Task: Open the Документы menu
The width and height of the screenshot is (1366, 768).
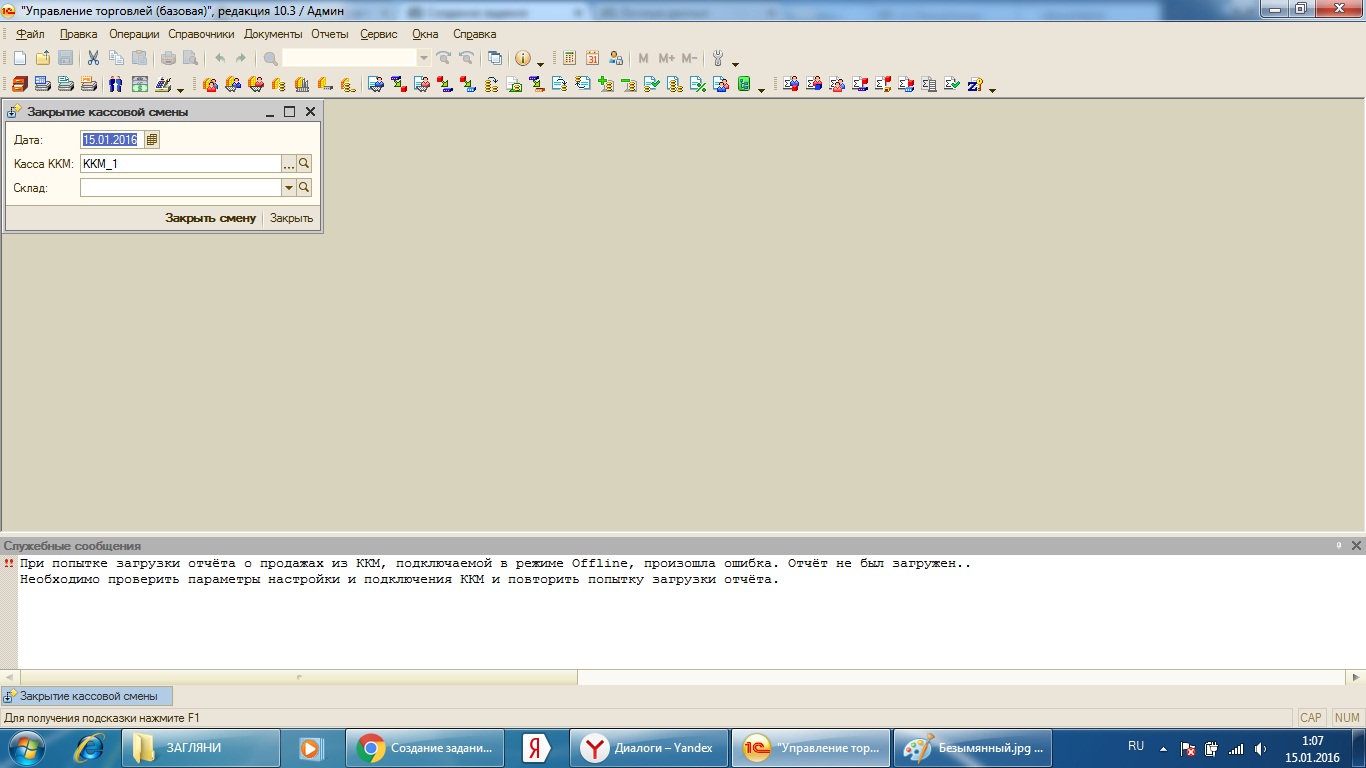Action: [273, 34]
